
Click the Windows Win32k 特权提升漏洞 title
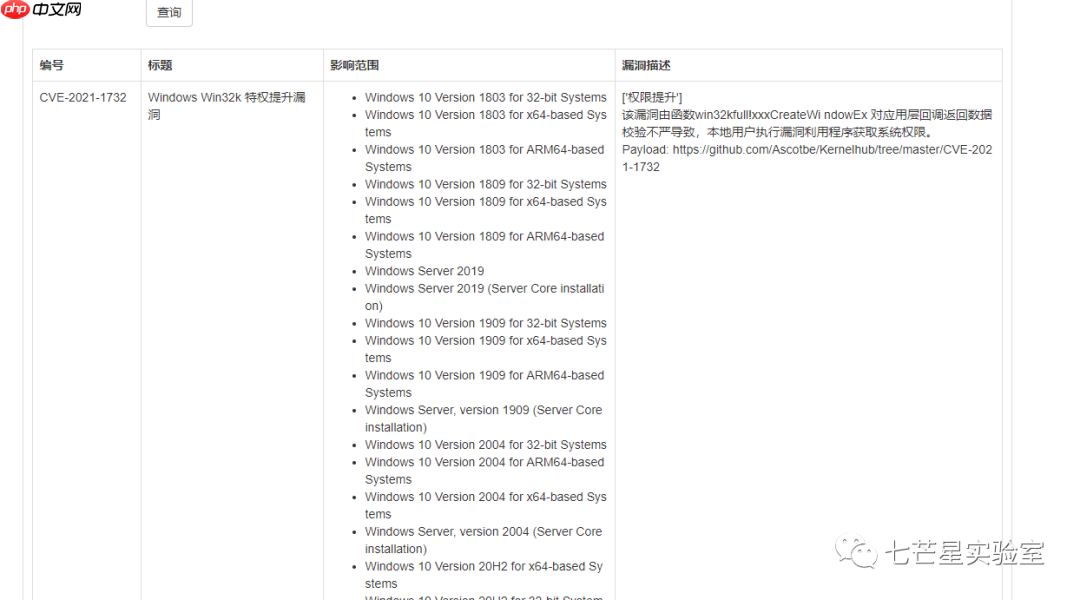[x=227, y=105]
